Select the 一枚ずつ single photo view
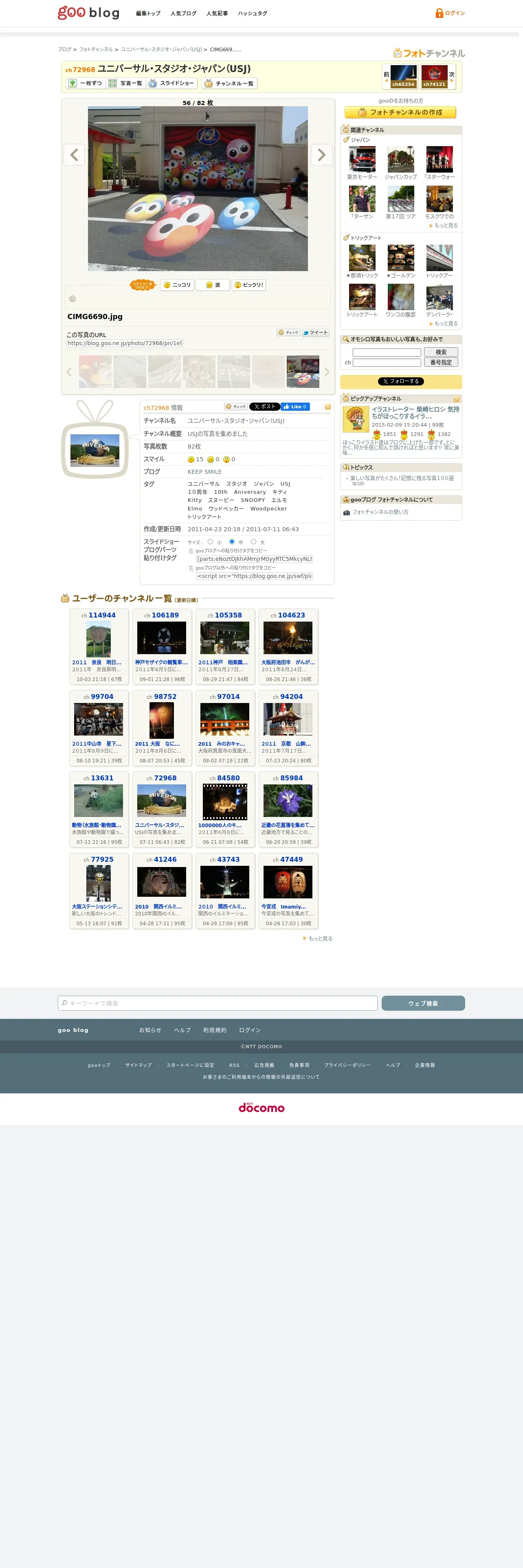Viewport: 523px width, 1568px height. [x=85, y=83]
